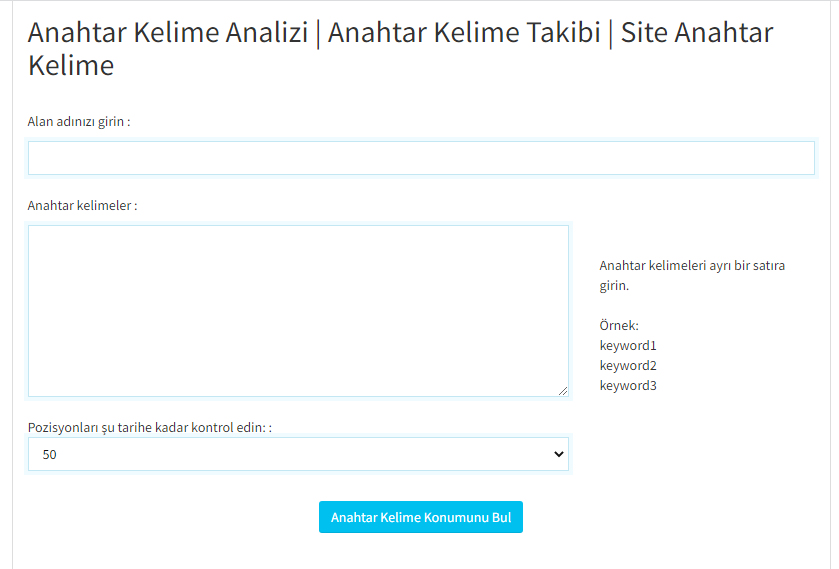Screen dimensions: 839x569
Task: Select the '50' value in the combo box
Action: 49,455
